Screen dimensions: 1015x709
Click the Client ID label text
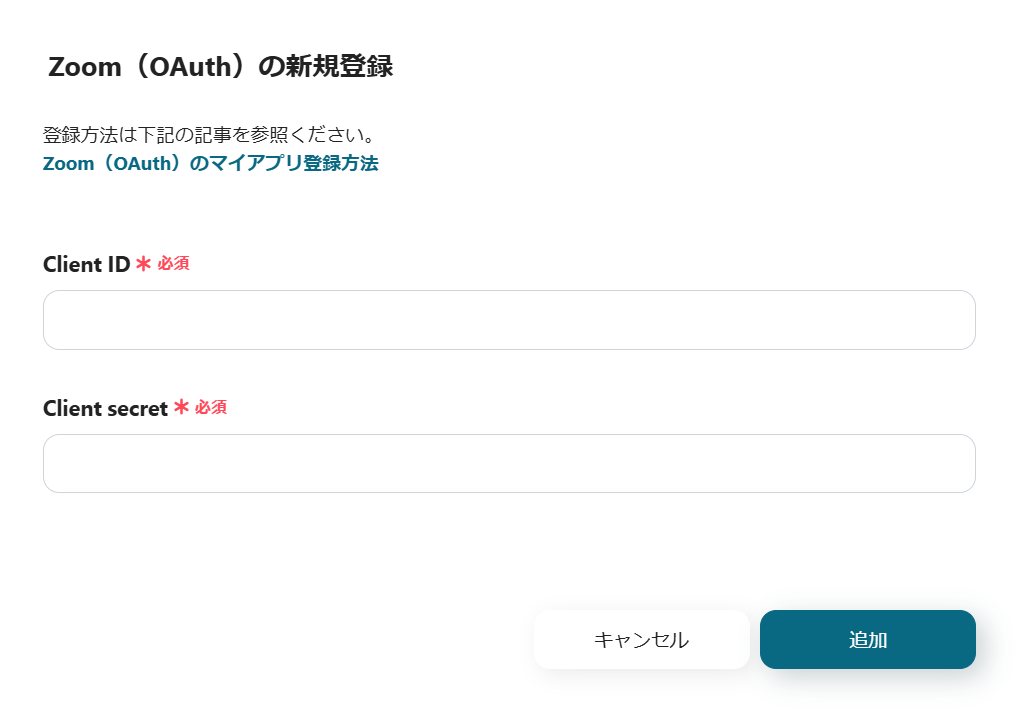pyautogui.click(x=87, y=264)
